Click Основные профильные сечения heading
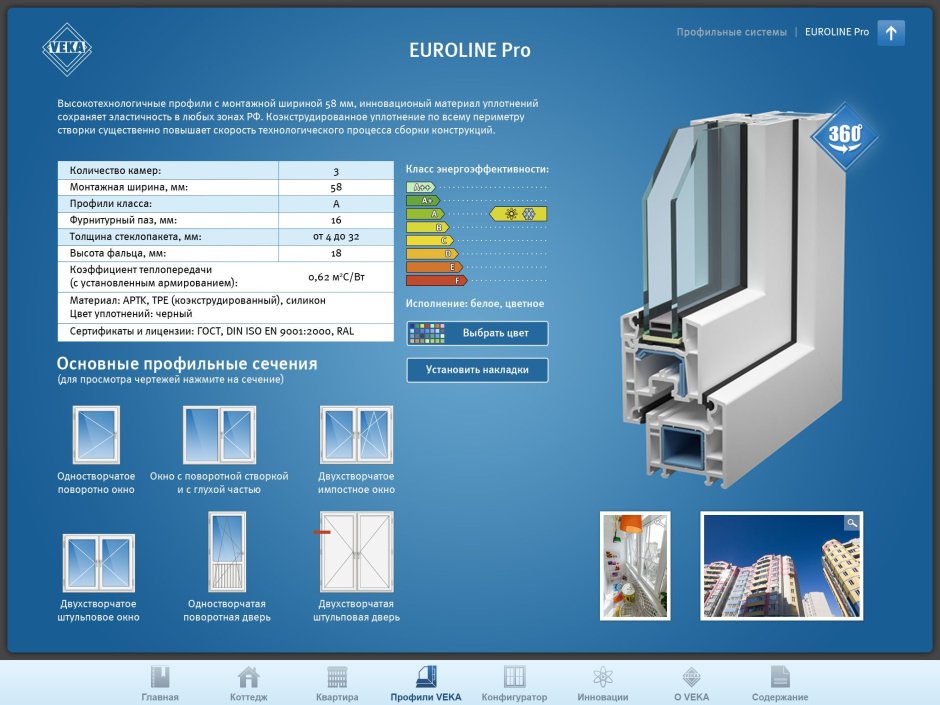 click(x=187, y=364)
